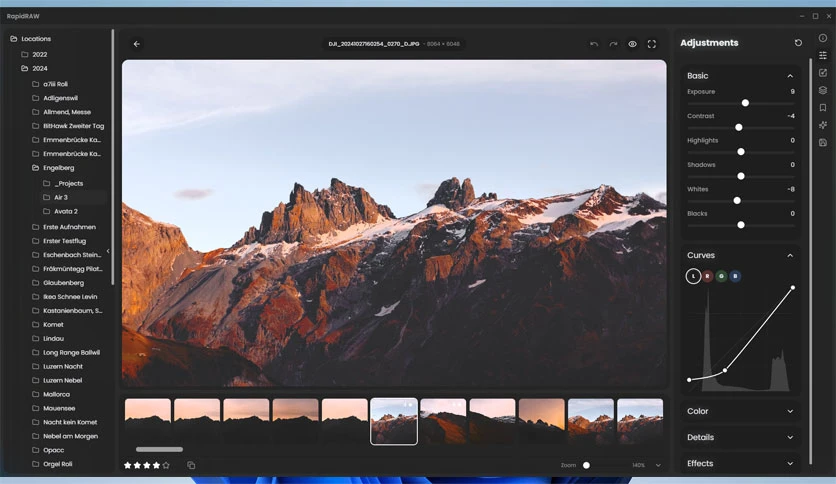
Task: Select the G green curve channel
Action: coord(721,276)
